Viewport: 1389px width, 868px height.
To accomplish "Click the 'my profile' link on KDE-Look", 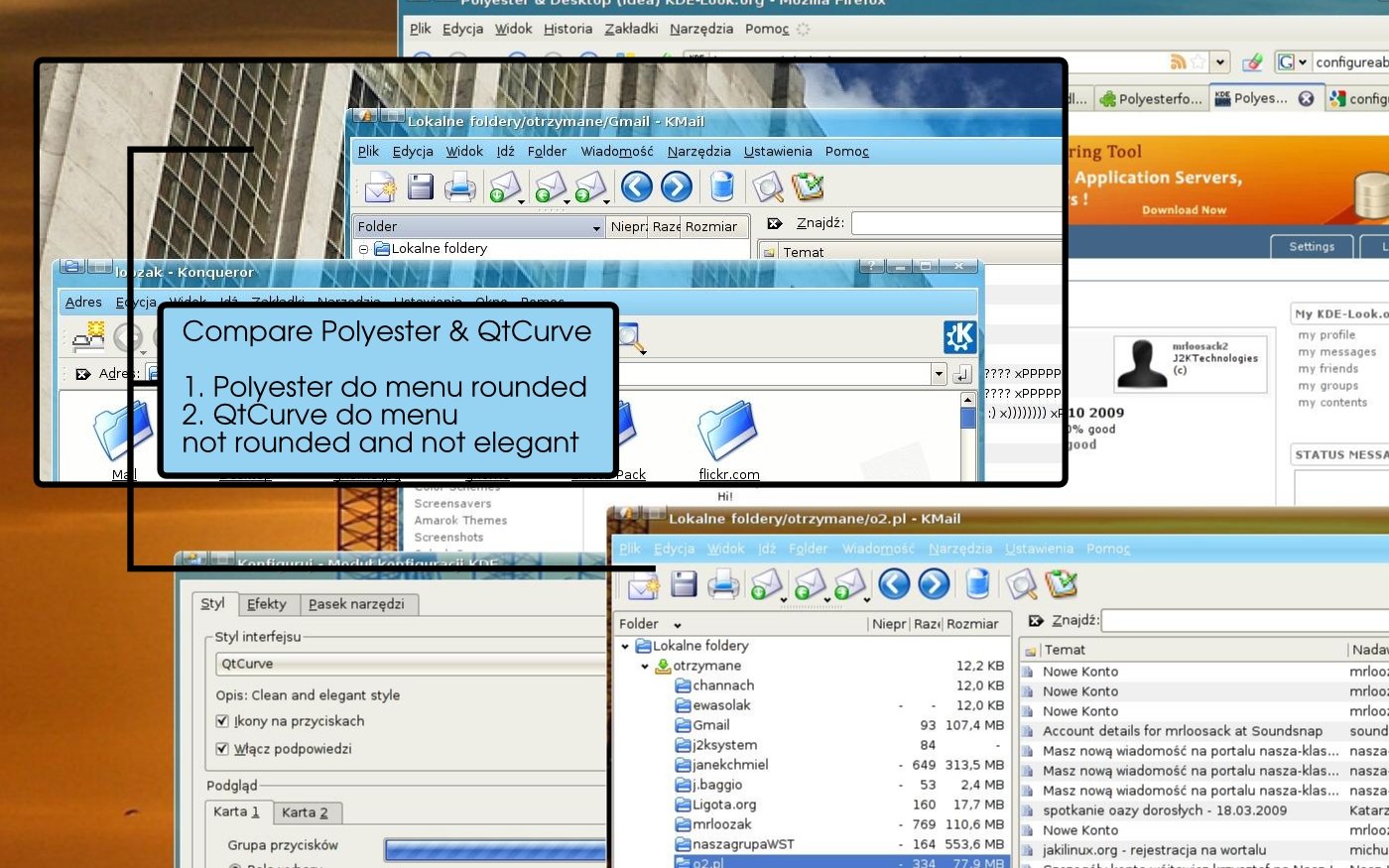I will tap(1326, 335).
